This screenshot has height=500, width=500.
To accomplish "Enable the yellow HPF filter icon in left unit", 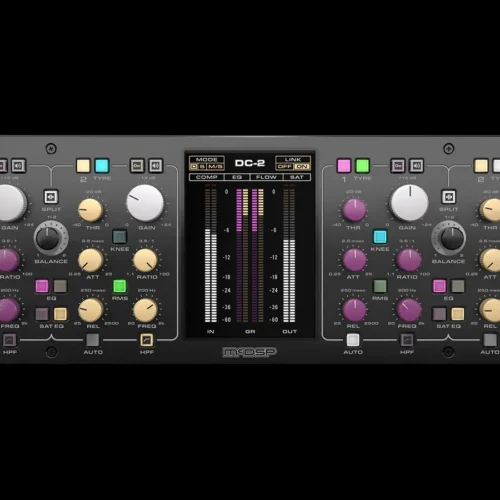I will click(147, 340).
